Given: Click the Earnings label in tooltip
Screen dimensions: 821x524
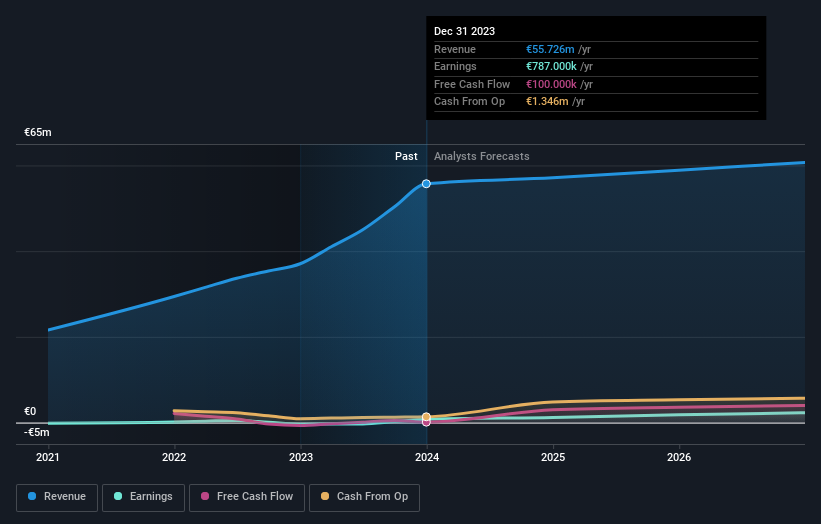Looking at the screenshot, I should [456, 66].
